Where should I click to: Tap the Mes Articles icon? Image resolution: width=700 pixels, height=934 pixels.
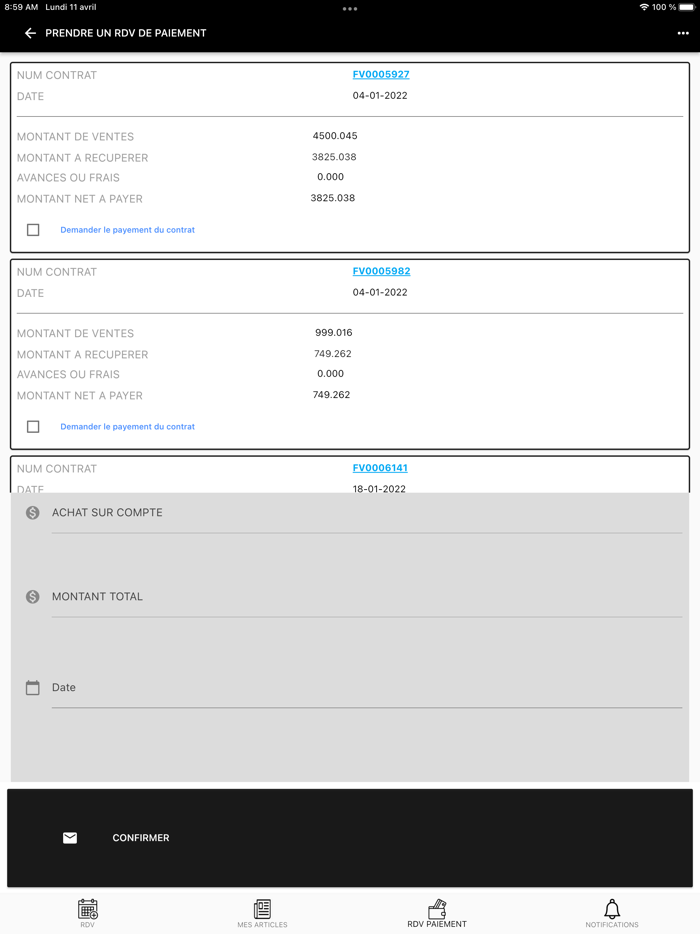pos(262,909)
